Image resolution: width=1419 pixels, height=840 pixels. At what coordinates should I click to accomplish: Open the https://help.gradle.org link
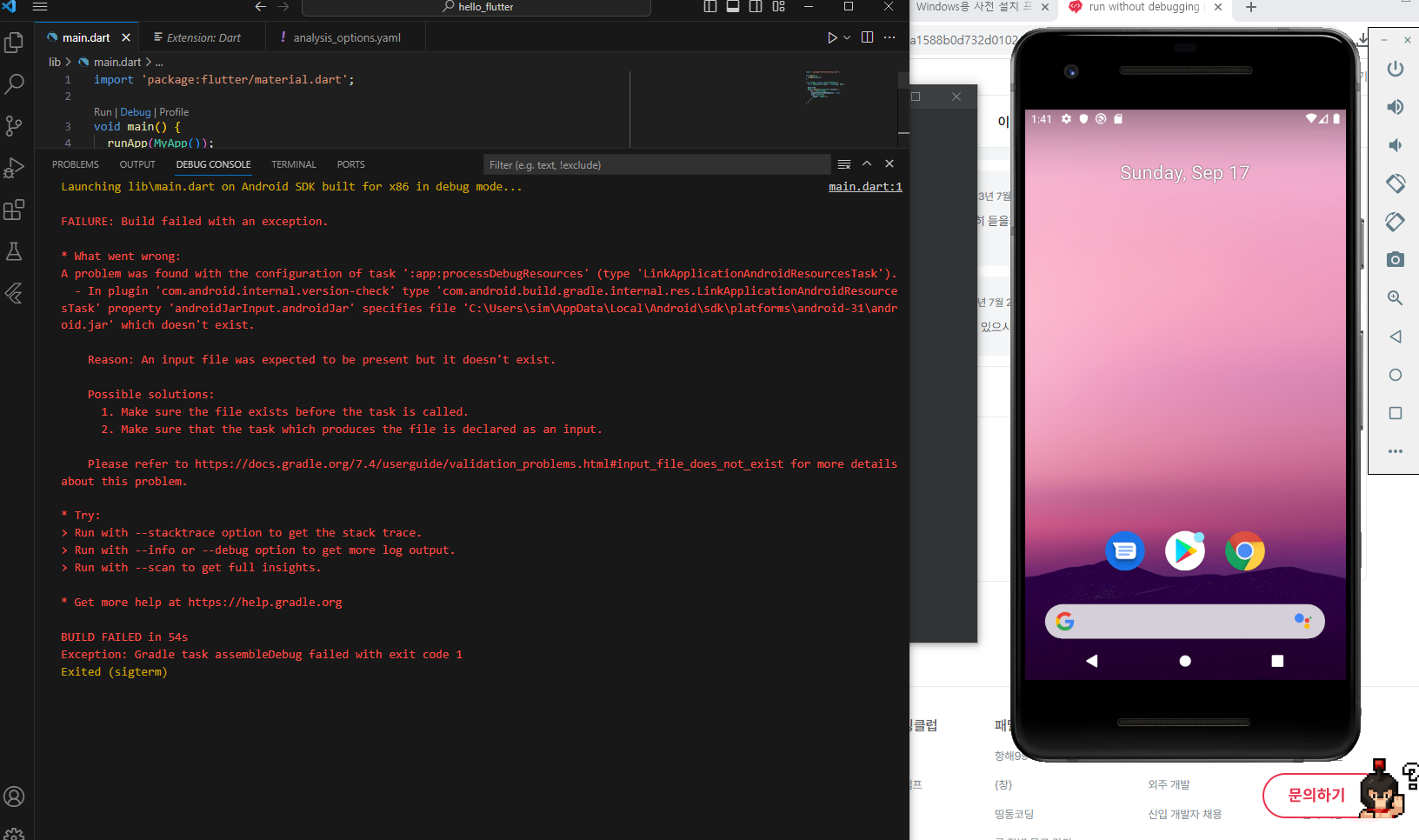pos(265,603)
